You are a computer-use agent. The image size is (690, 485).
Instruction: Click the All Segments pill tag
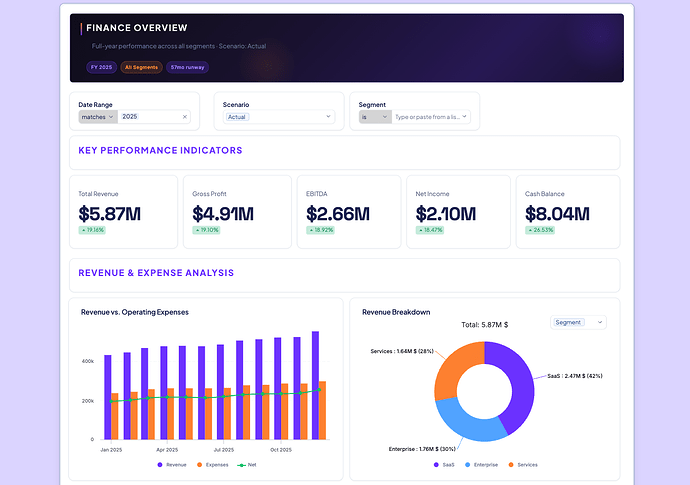(x=141, y=67)
